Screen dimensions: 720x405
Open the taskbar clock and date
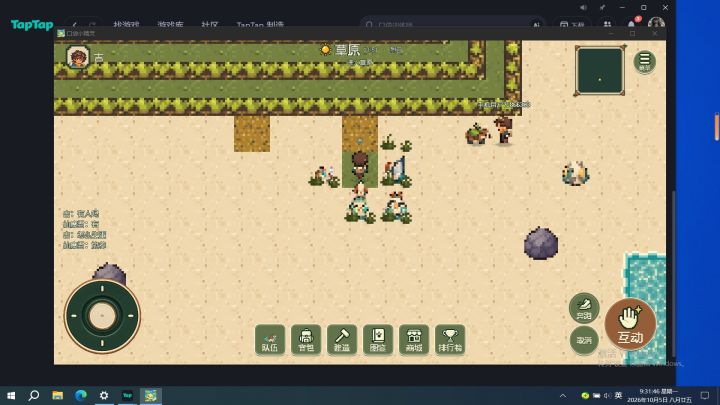point(659,395)
